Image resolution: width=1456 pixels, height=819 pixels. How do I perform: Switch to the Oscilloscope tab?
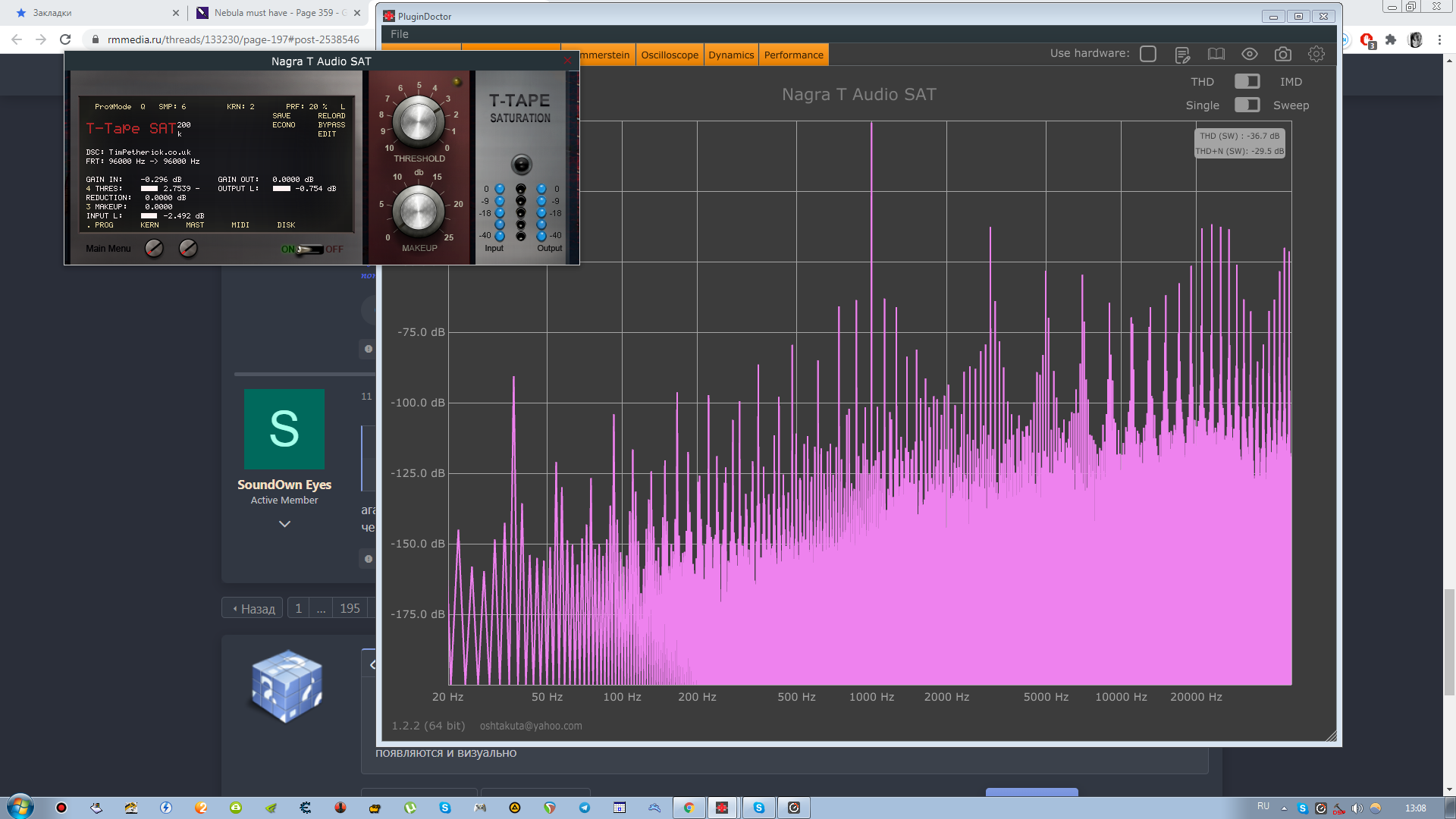click(670, 55)
